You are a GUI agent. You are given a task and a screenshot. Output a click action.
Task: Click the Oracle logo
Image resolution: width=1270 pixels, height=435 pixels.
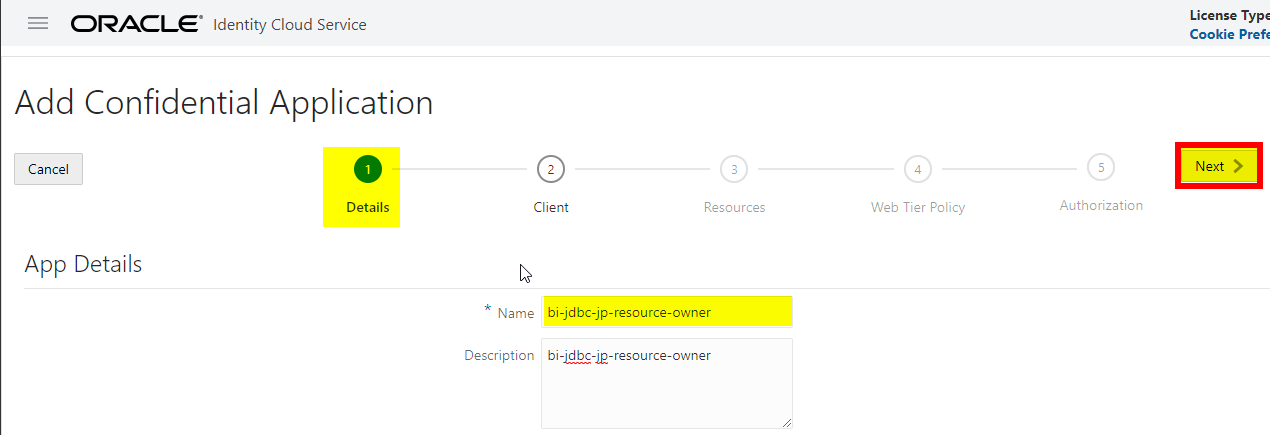[137, 24]
